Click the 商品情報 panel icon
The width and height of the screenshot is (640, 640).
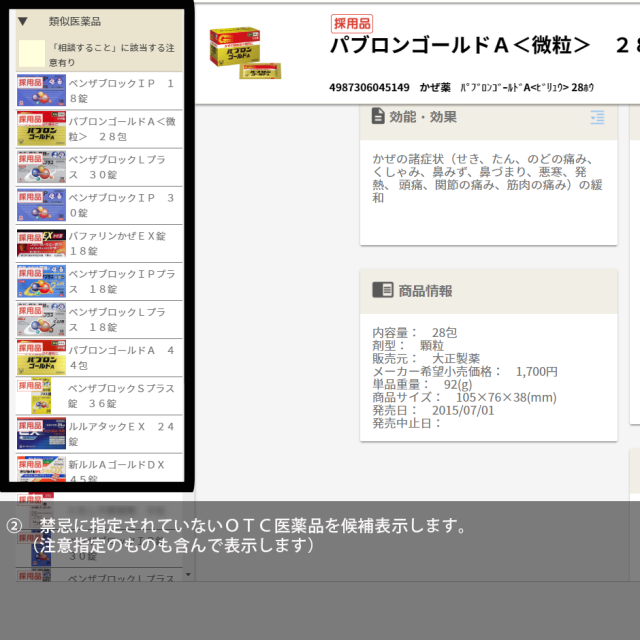pyautogui.click(x=382, y=290)
